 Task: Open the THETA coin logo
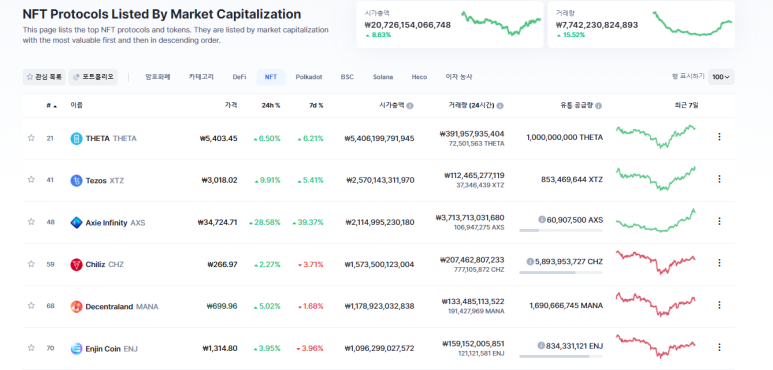pyautogui.click(x=76, y=138)
